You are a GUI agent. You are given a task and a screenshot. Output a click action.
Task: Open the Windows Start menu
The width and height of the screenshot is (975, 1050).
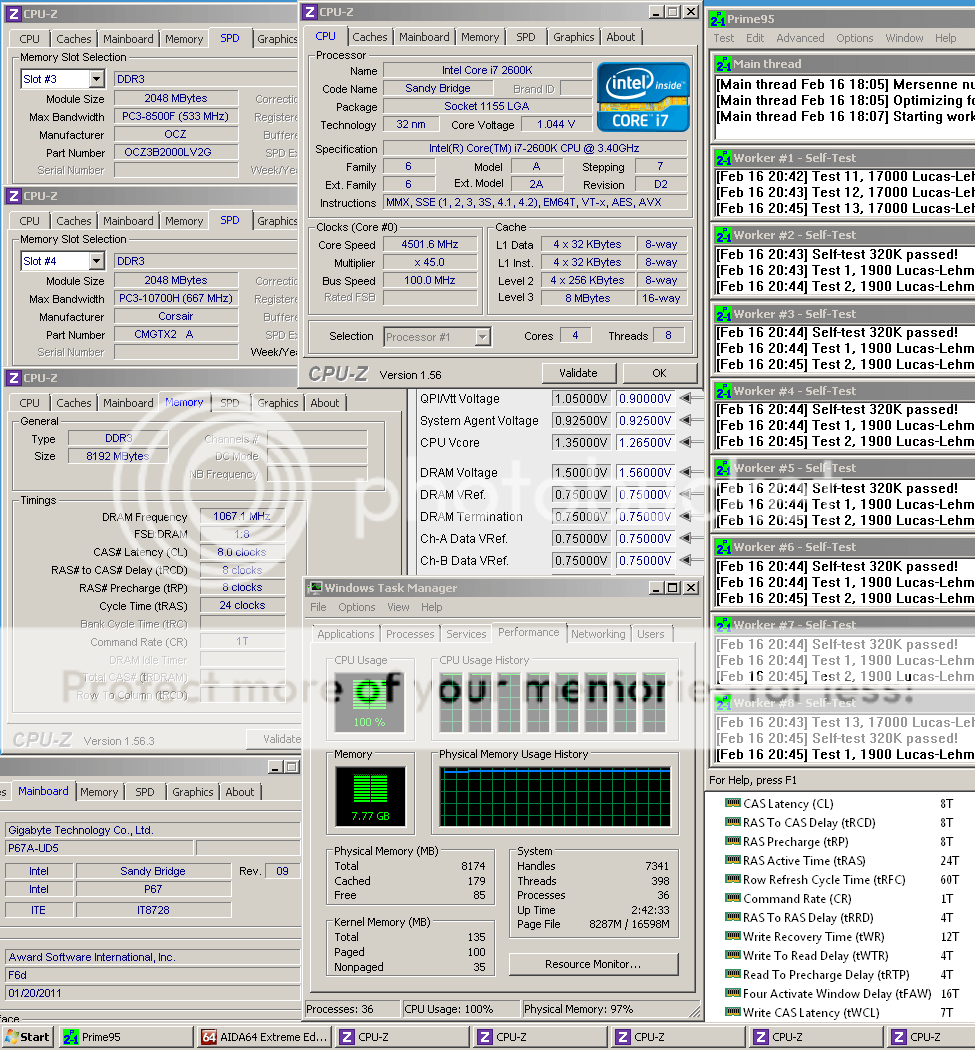(27, 1037)
